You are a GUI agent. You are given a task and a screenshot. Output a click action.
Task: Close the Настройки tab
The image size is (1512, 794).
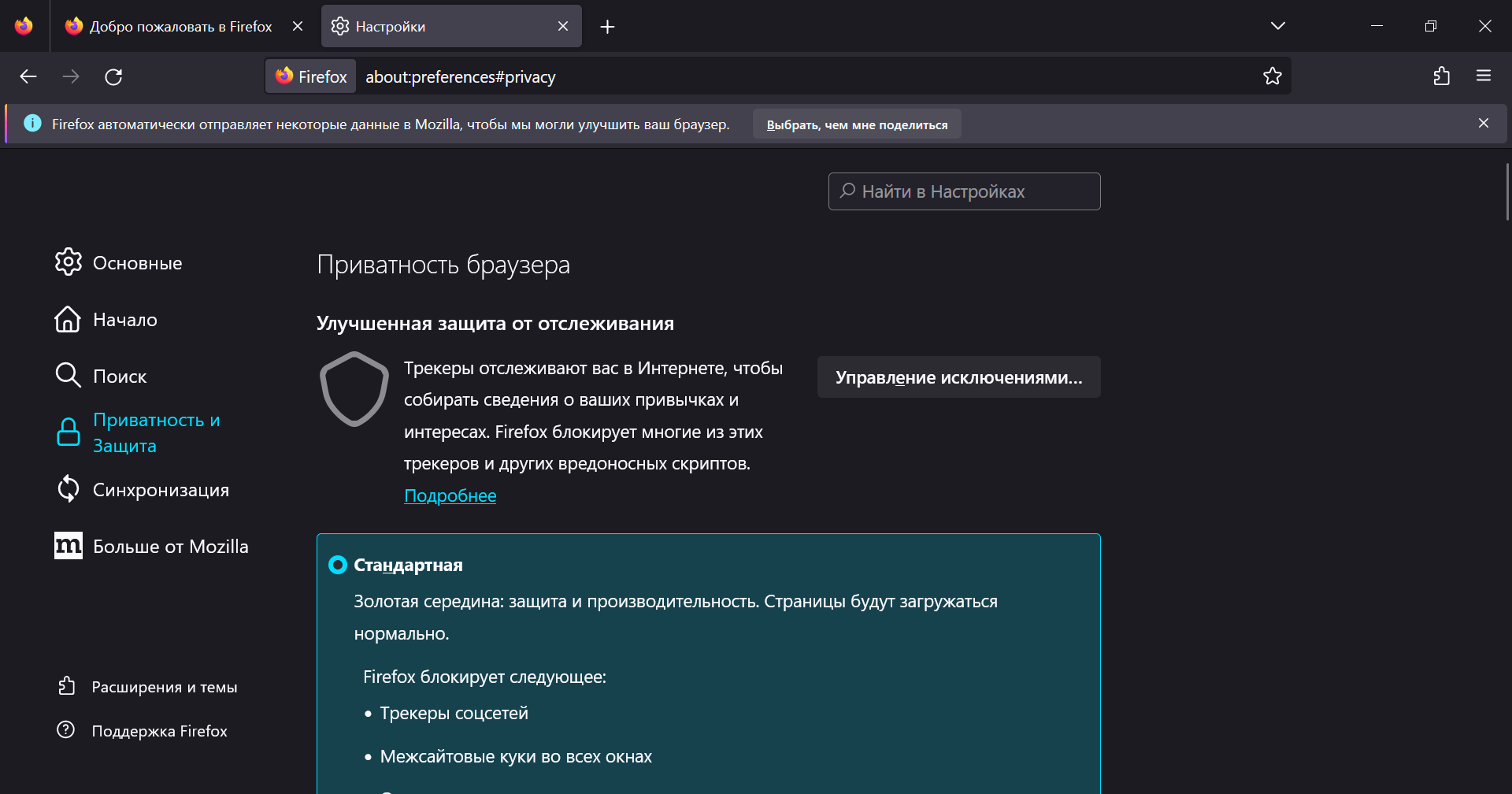pos(563,27)
